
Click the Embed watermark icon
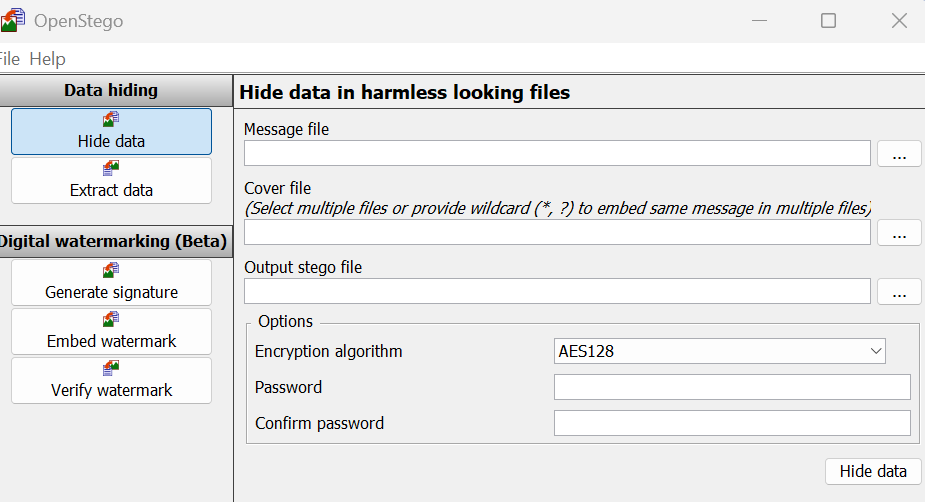click(x=111, y=320)
